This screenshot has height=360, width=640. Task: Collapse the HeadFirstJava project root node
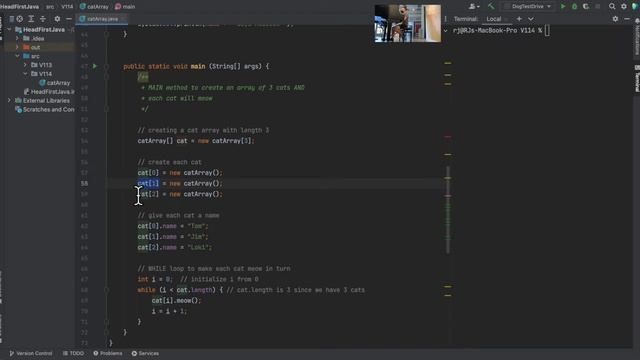(9, 30)
